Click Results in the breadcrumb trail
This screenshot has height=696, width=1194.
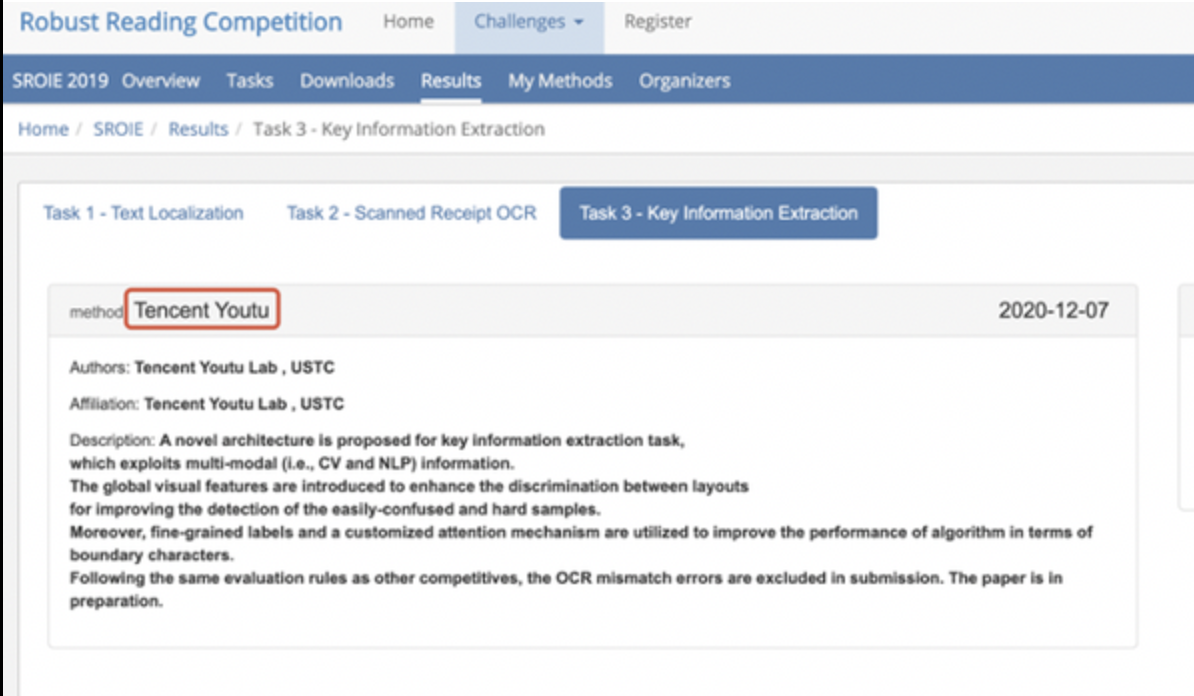(x=198, y=129)
